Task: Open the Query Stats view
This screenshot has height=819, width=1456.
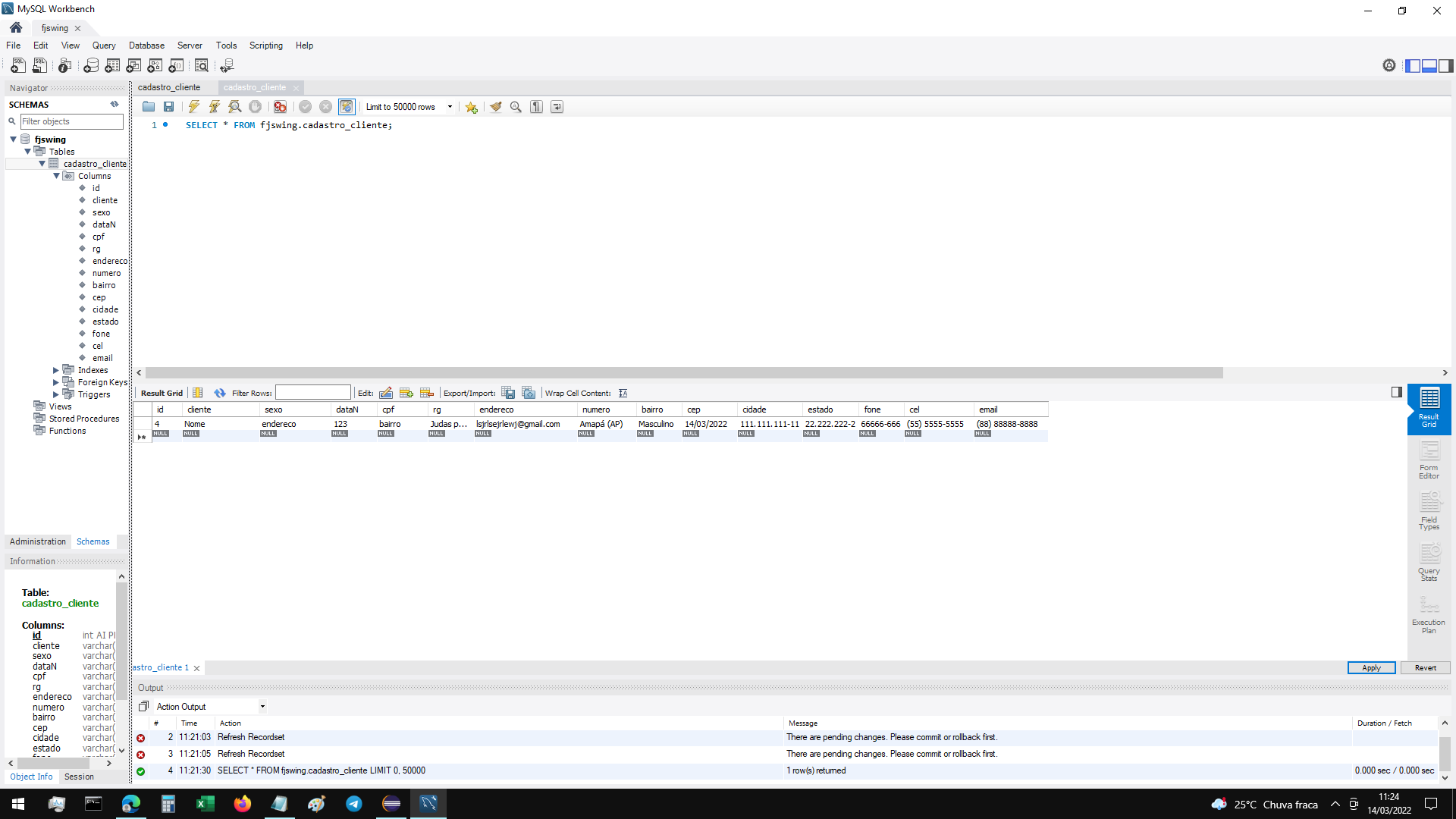Action: point(1429,562)
